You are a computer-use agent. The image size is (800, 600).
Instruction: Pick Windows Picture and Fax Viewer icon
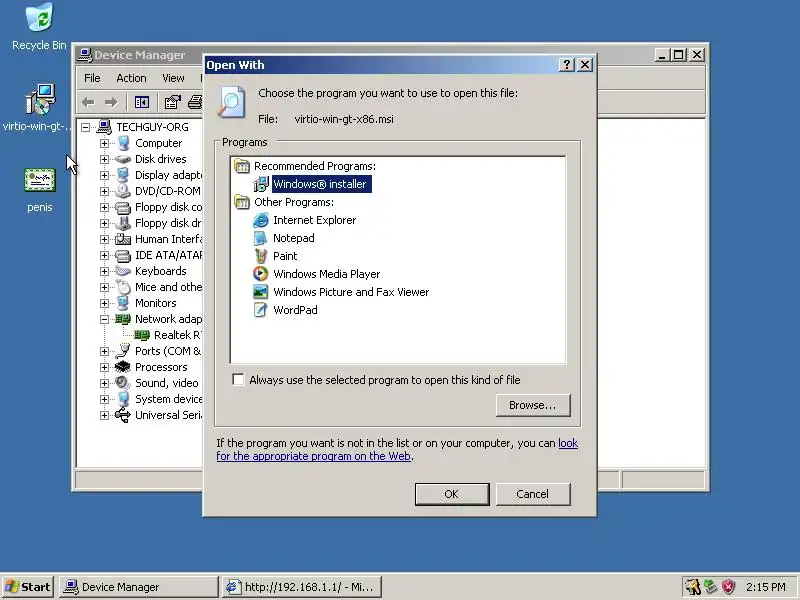click(261, 292)
